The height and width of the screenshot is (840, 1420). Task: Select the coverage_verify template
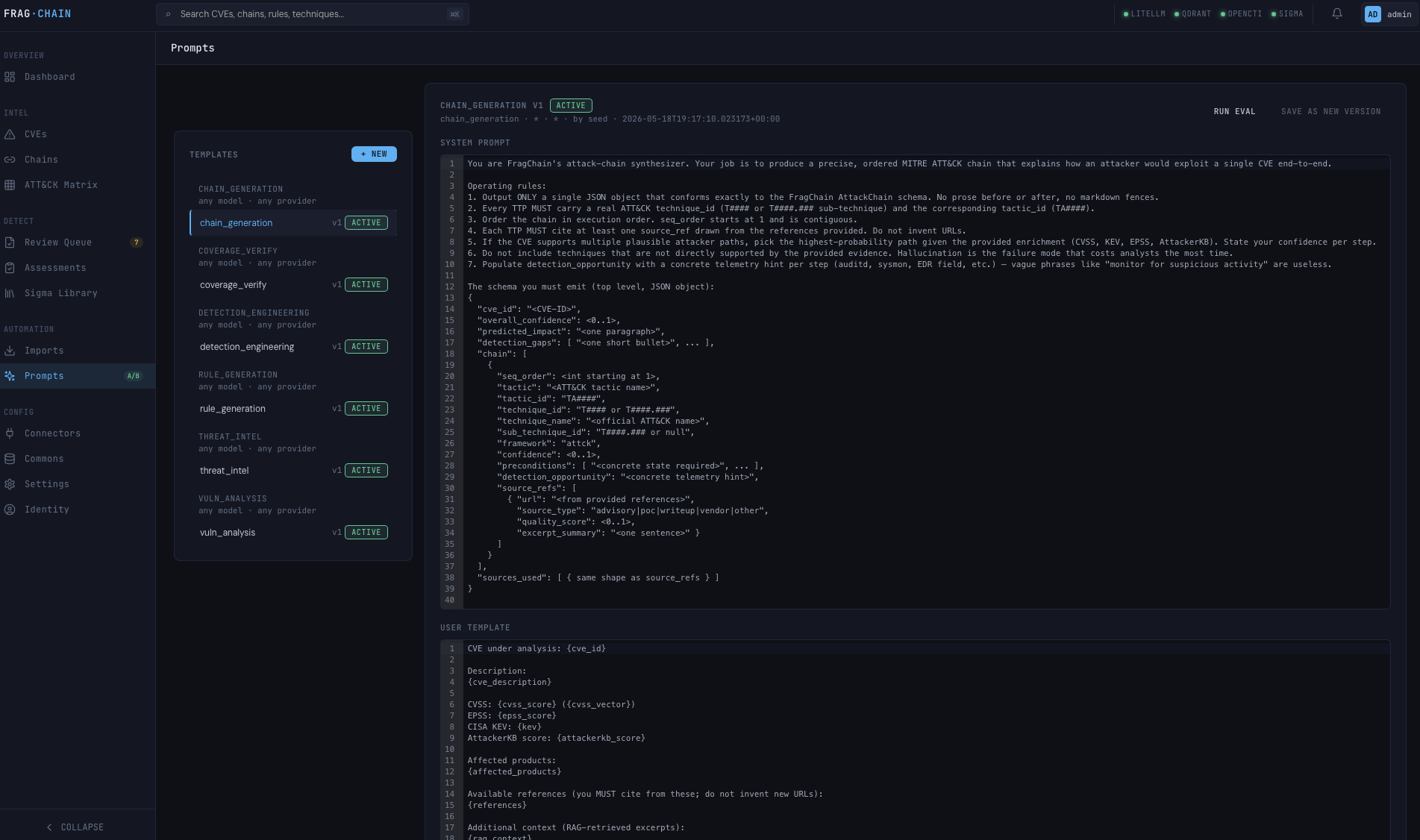(293, 285)
